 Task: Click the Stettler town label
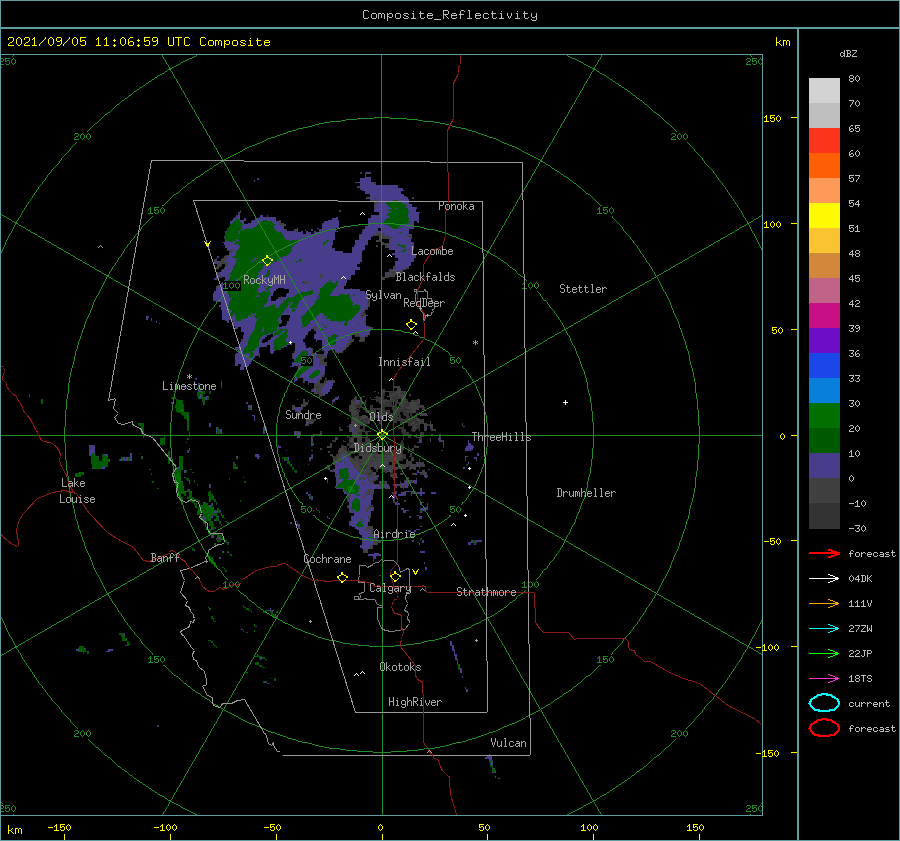583,289
